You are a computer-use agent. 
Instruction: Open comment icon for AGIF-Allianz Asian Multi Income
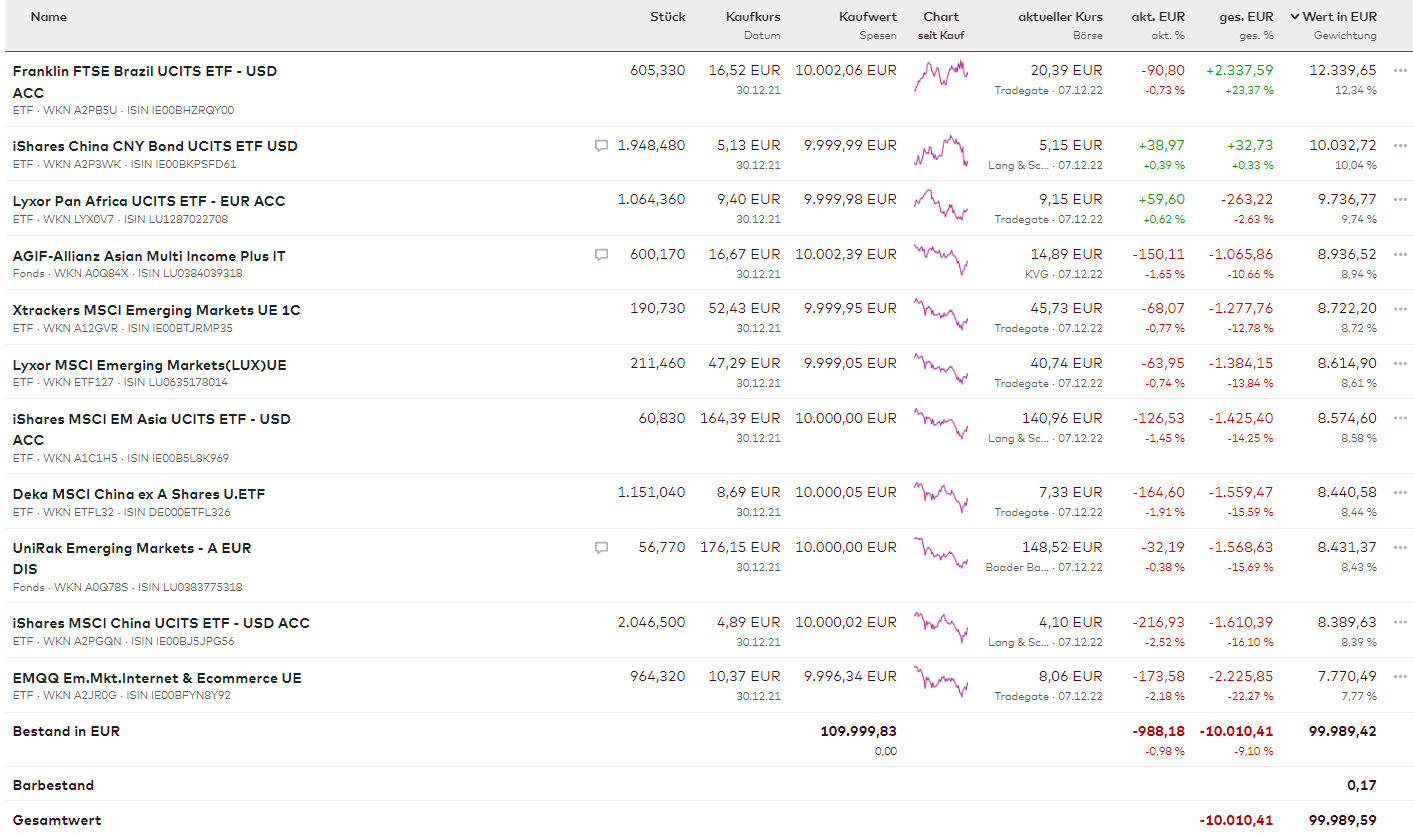[601, 255]
